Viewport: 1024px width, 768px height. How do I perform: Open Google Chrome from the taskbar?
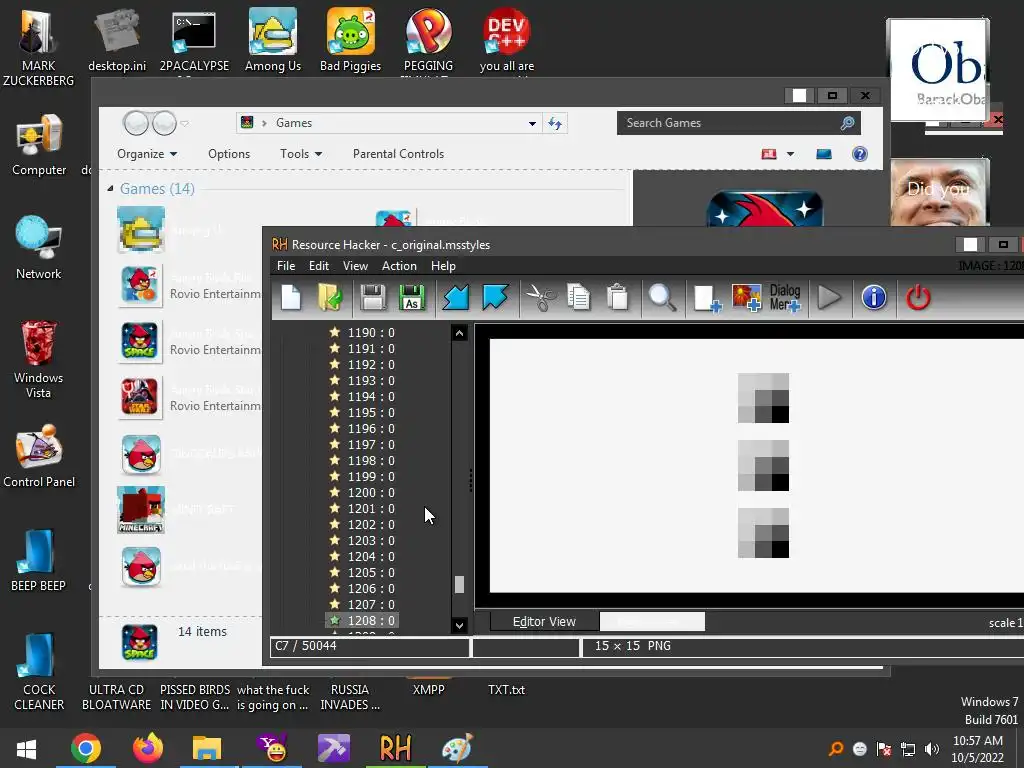(86, 748)
